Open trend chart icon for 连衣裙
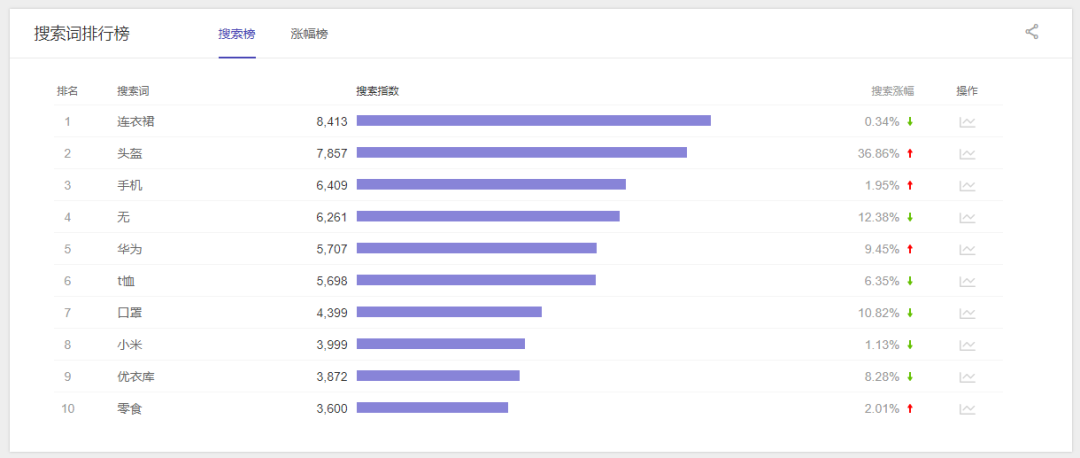Image resolution: width=1080 pixels, height=458 pixels. click(967, 122)
